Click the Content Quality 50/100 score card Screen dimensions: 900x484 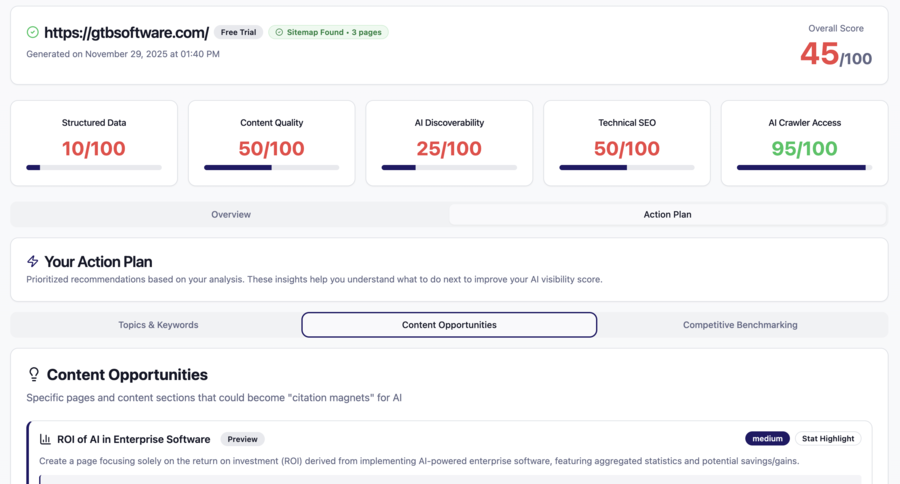pos(271,143)
